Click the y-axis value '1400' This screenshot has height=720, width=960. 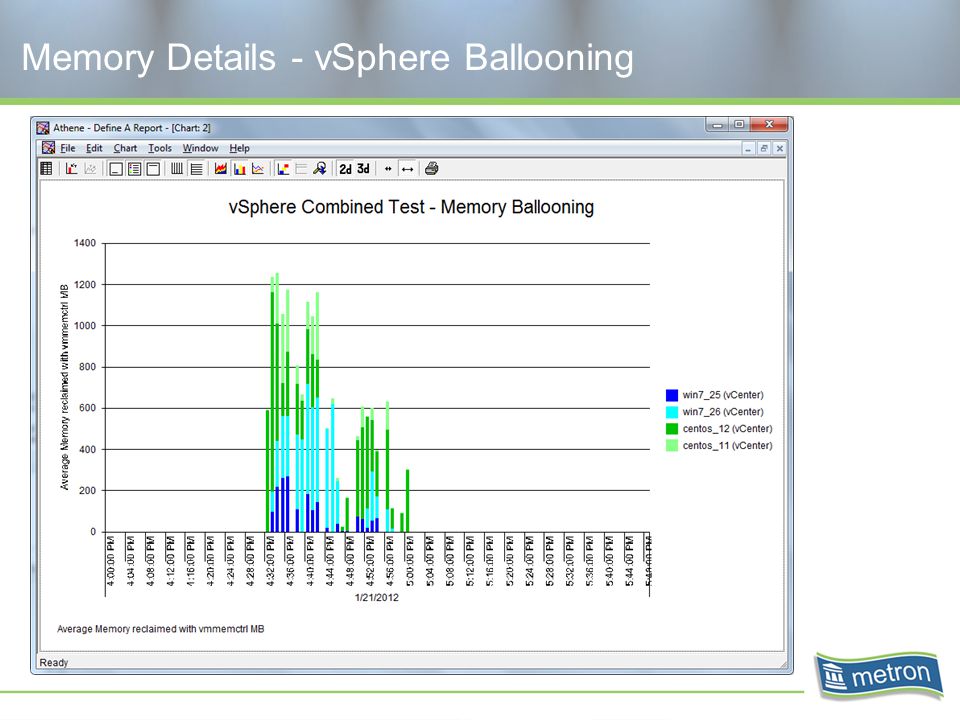[85, 243]
